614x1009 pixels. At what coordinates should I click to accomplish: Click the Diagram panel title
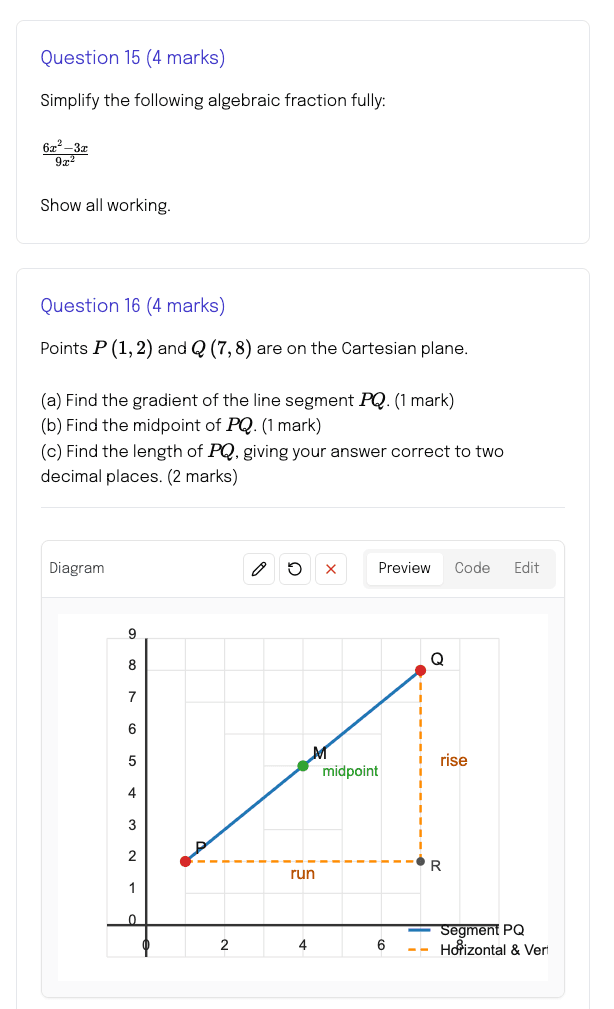pyautogui.click(x=76, y=567)
